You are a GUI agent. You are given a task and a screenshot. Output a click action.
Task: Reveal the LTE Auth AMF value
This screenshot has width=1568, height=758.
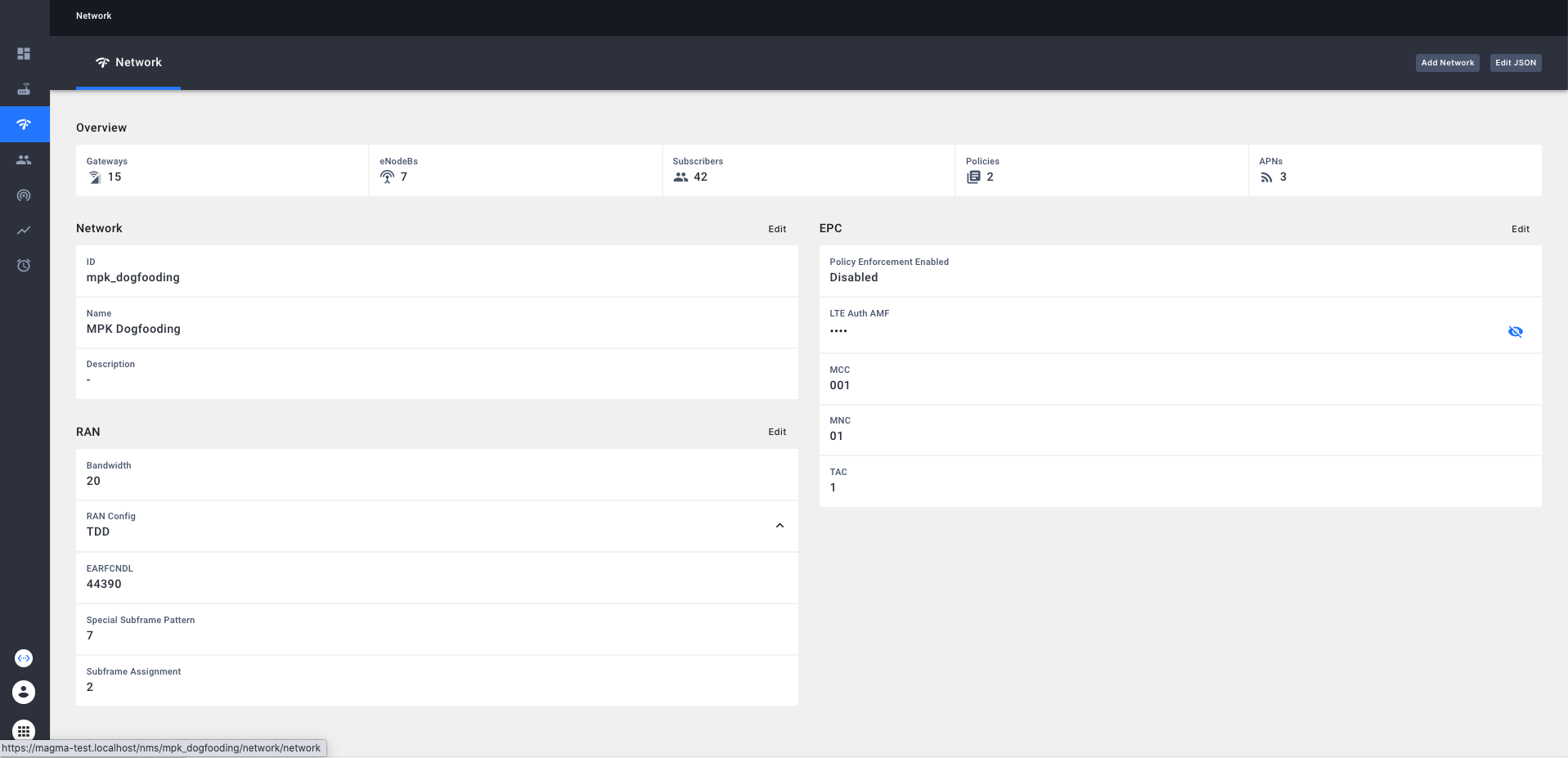[x=1515, y=331]
